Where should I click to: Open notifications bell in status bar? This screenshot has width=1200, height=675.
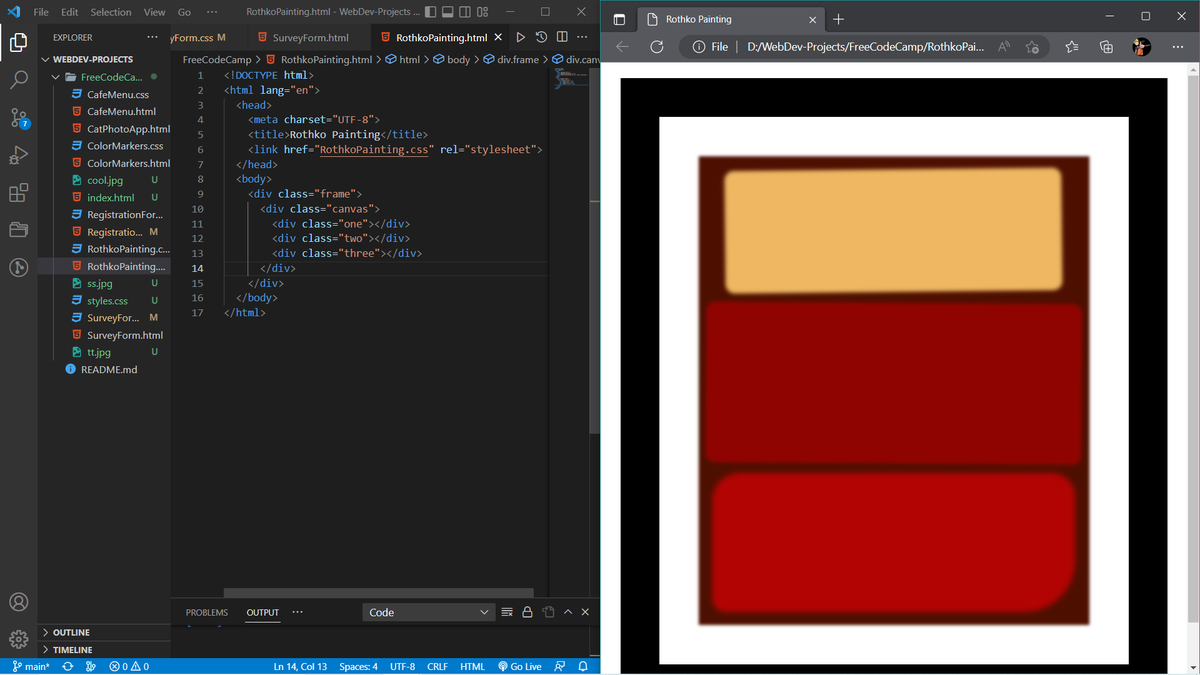582,666
